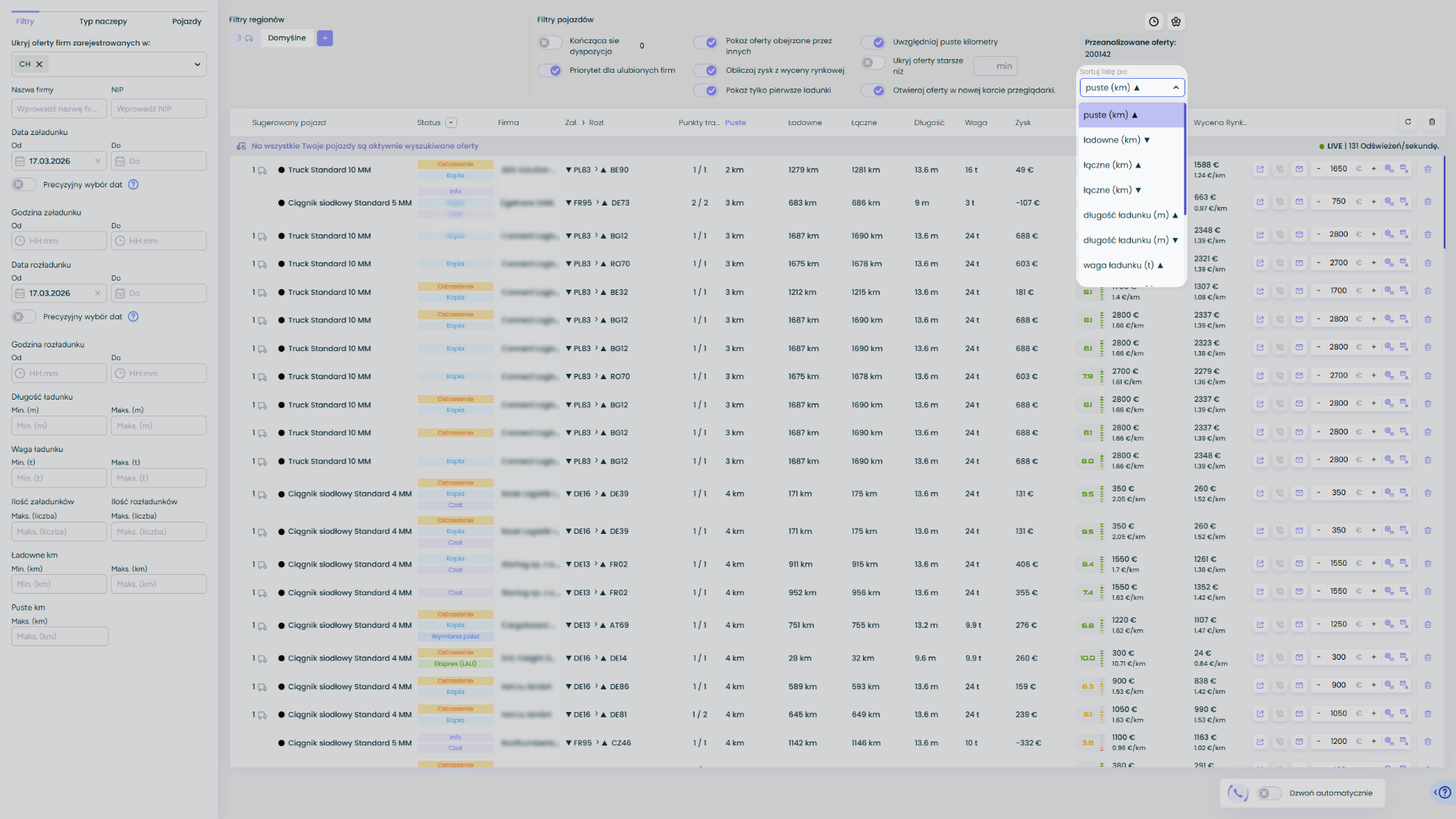Switch to Typ naczepy tab
1456x819 pixels.
coord(103,21)
